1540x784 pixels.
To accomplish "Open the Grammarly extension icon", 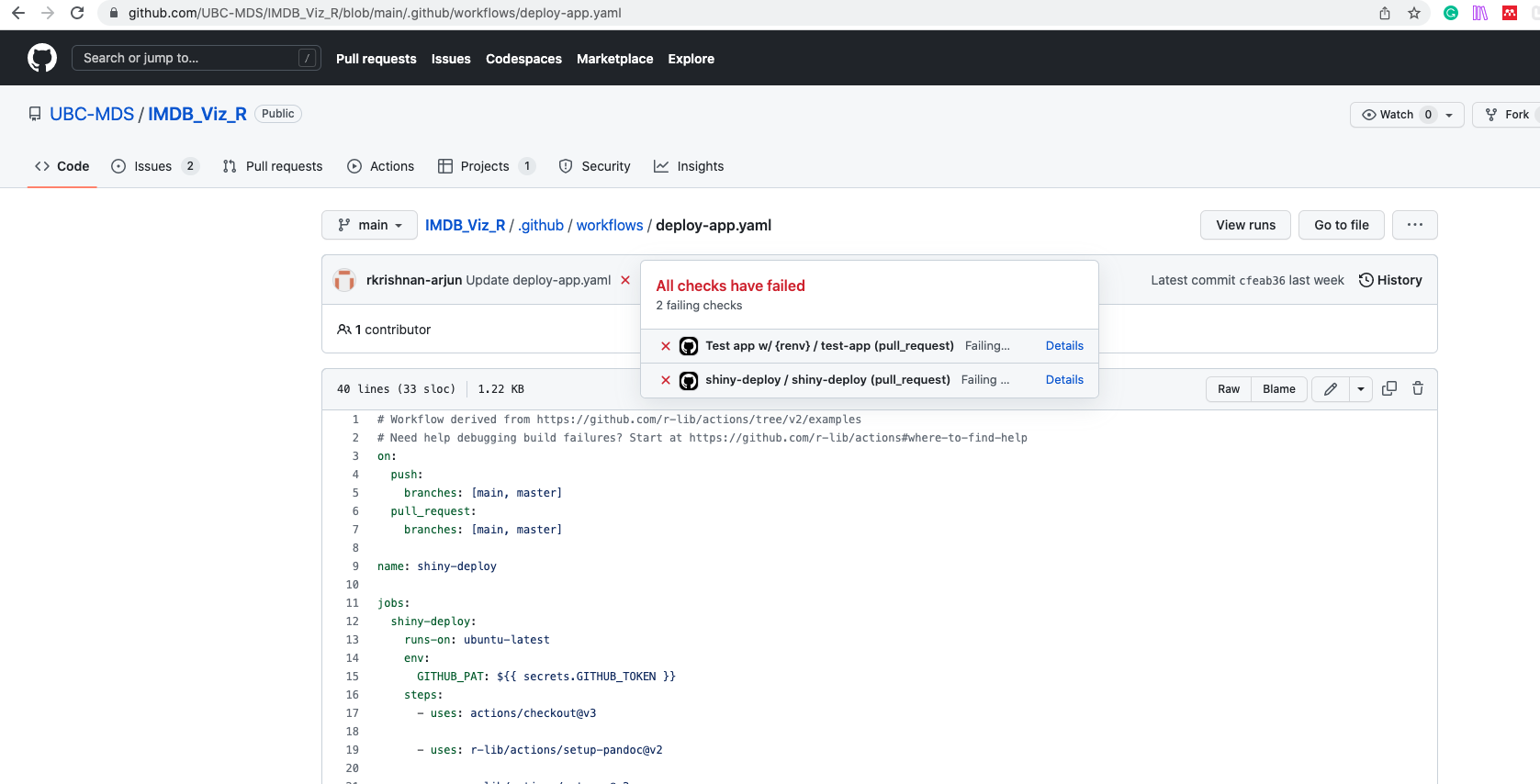I will [x=1451, y=13].
